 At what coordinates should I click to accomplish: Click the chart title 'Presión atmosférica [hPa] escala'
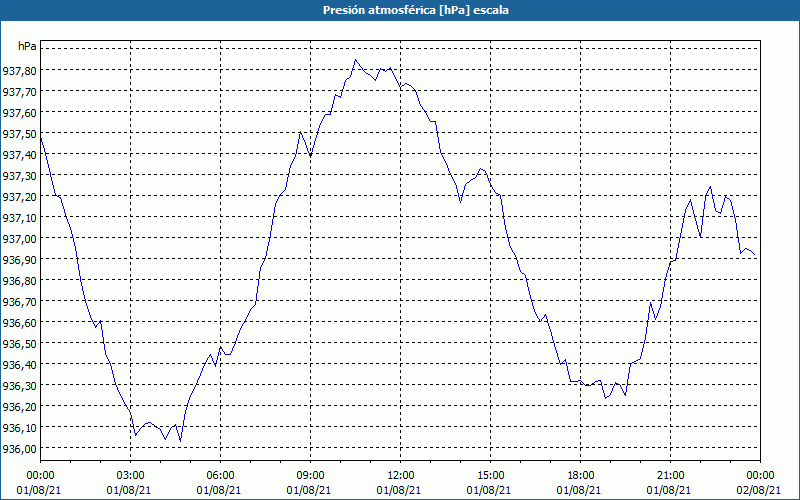tap(415, 10)
